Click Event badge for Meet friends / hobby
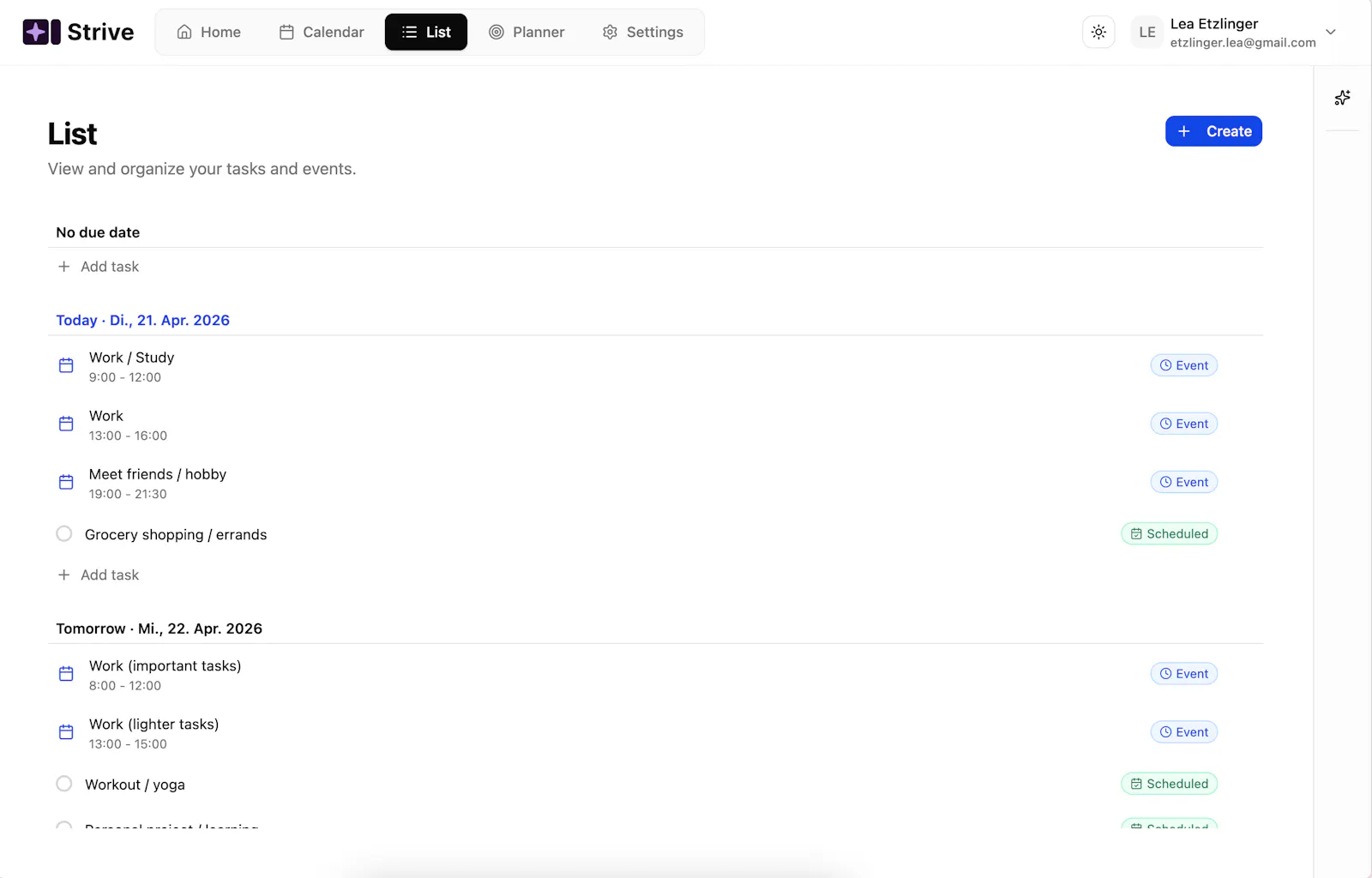Viewport: 1372px width, 878px height. click(1183, 482)
